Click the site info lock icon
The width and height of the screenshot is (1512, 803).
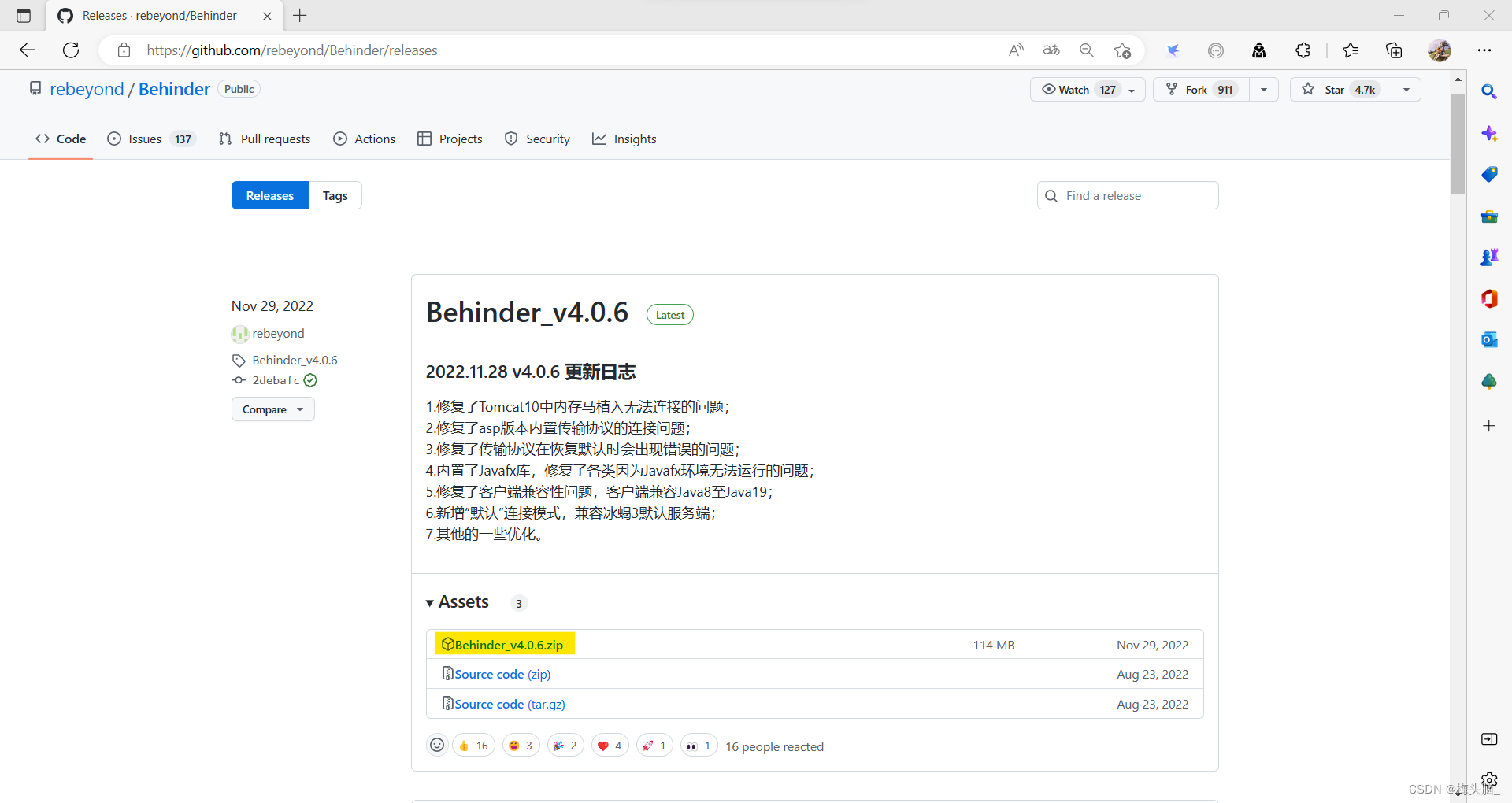124,50
